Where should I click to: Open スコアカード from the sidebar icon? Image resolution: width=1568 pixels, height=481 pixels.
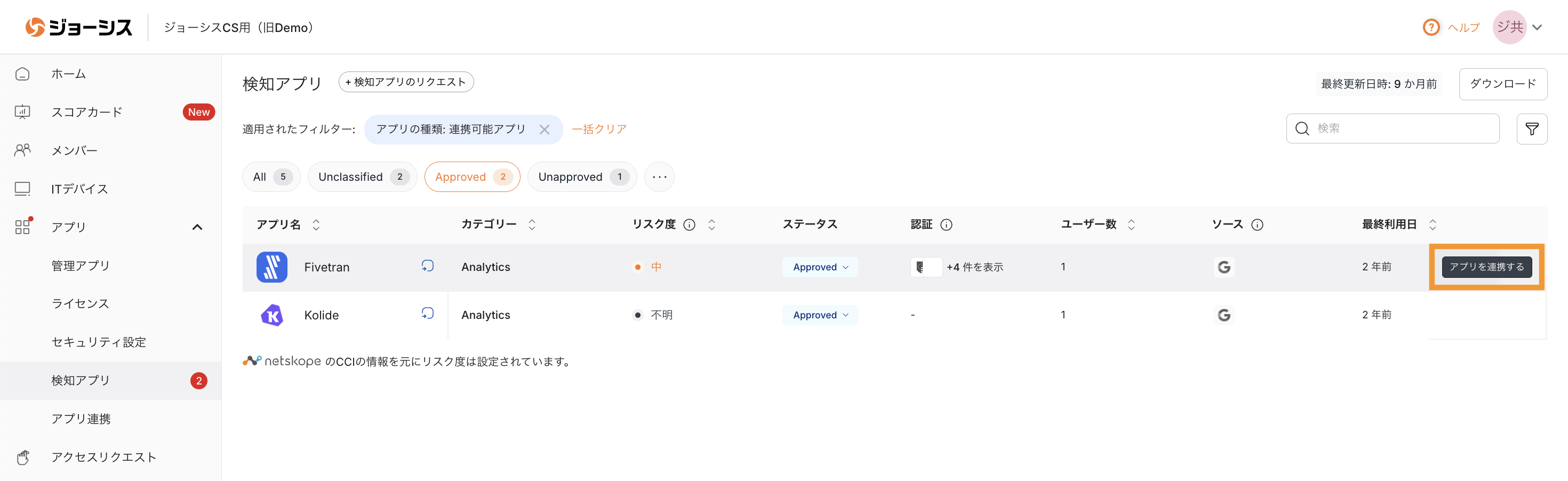pyautogui.click(x=22, y=111)
